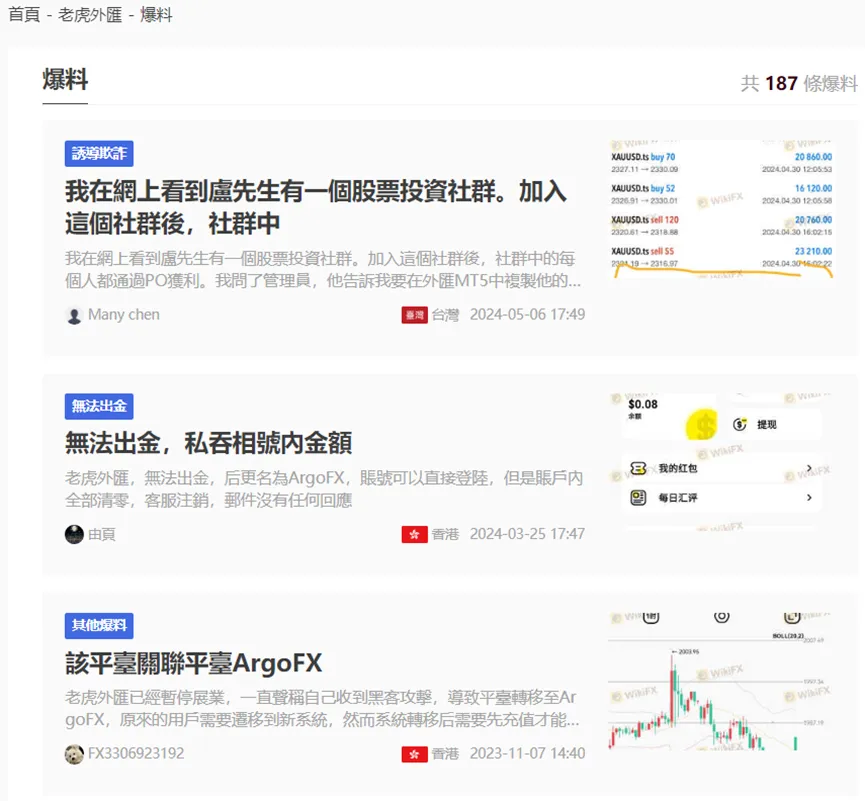Click excerpt mentioning 收到黑客攻擊
Screen dimensions: 865x801
coord(322,709)
